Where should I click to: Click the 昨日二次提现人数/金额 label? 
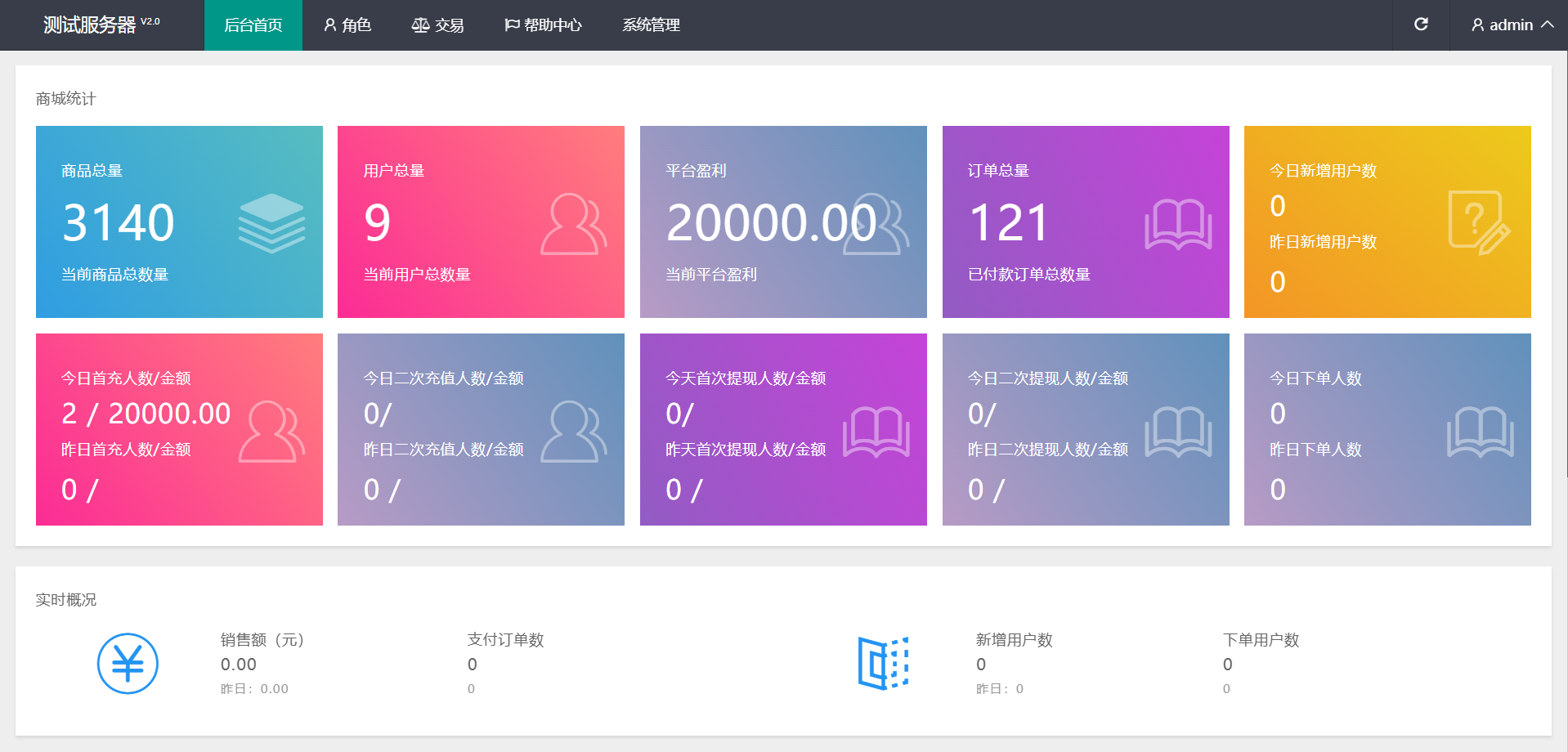pyautogui.click(x=1048, y=450)
